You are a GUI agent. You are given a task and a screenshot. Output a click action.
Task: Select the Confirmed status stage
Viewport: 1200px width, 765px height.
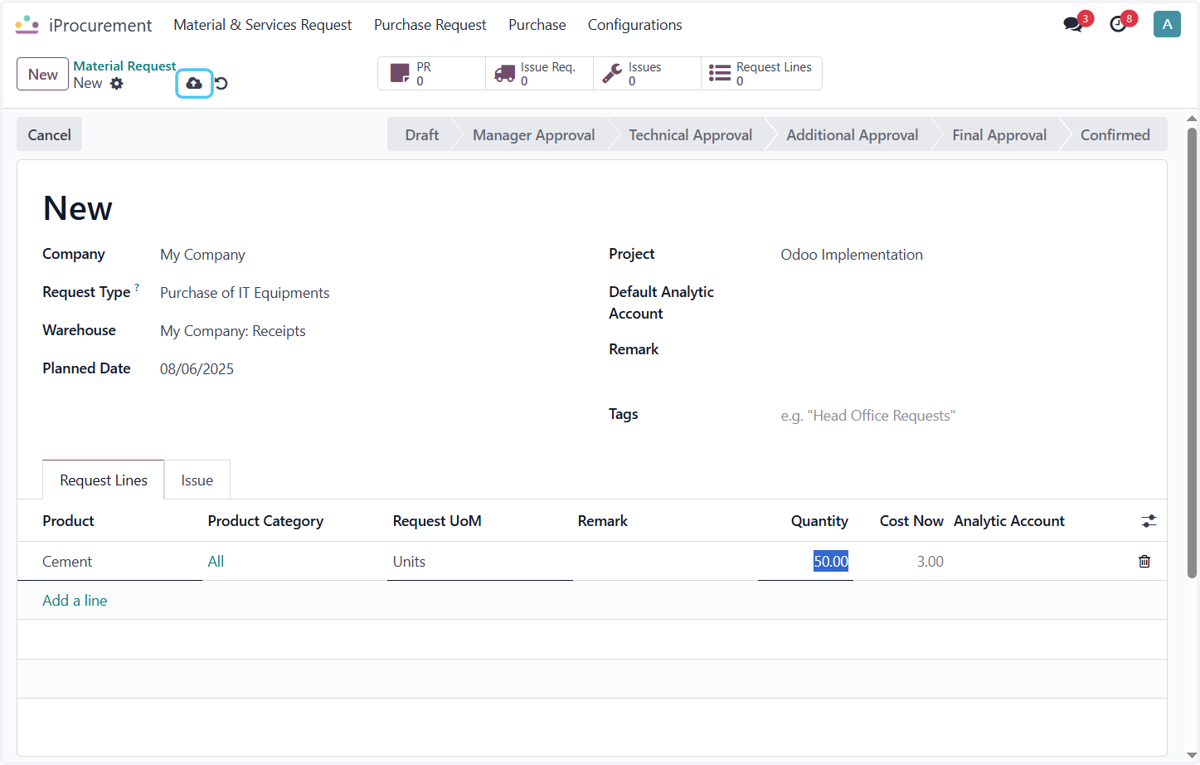(1115, 135)
